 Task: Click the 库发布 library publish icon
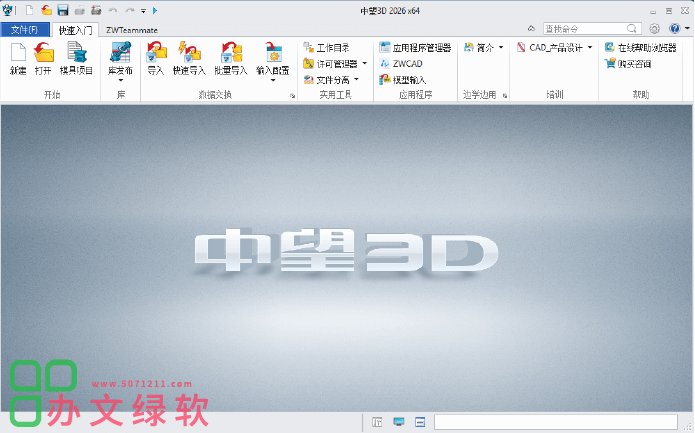(x=121, y=53)
